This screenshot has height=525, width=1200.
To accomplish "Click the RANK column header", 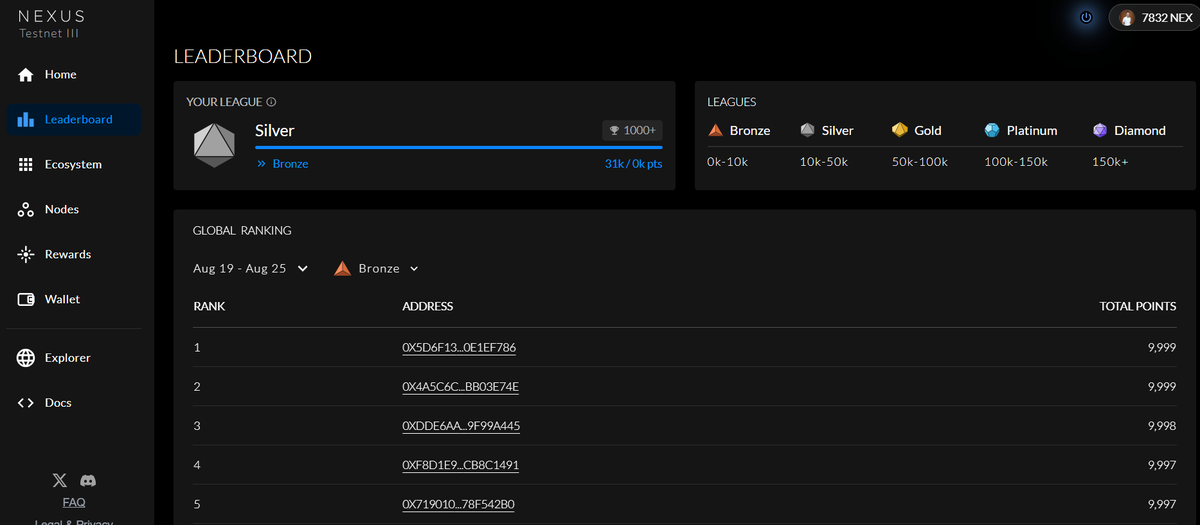I will point(209,307).
